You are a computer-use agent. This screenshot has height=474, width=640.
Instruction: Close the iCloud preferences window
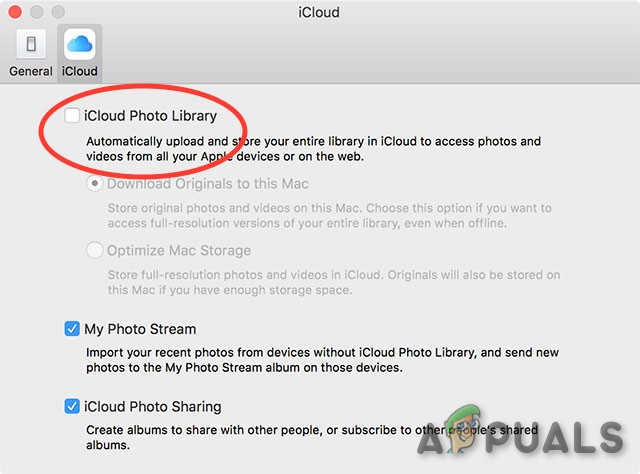[x=15, y=12]
